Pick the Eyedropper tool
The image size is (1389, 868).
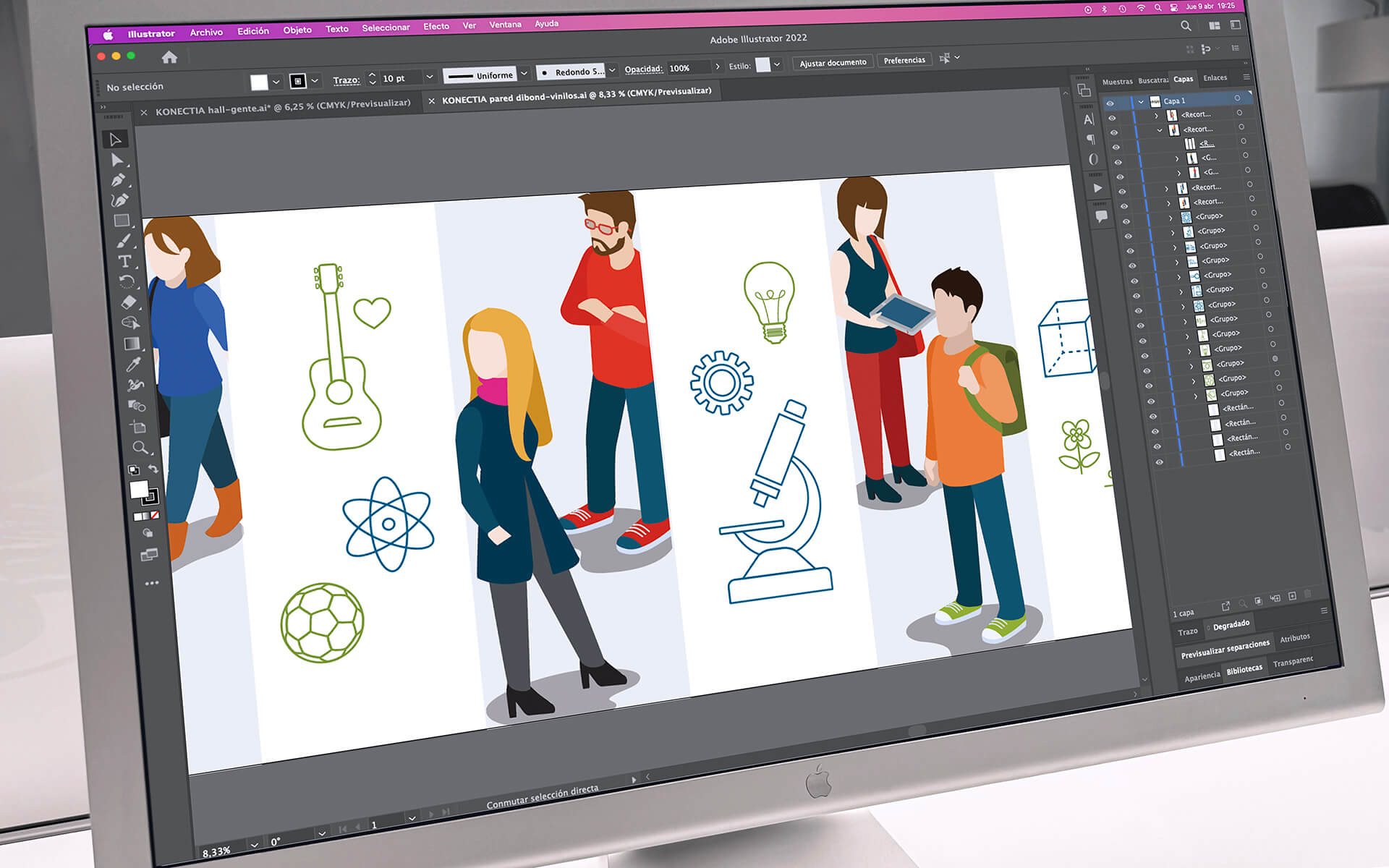[133, 365]
